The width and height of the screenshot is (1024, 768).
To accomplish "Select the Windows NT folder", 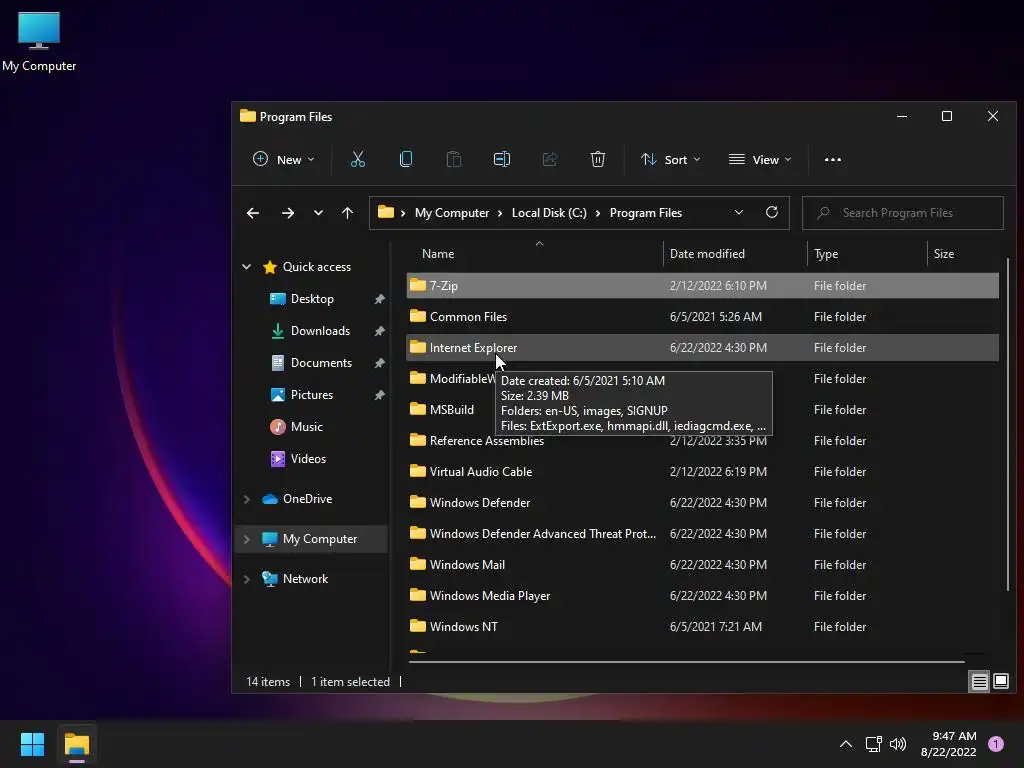I will [x=703, y=627].
